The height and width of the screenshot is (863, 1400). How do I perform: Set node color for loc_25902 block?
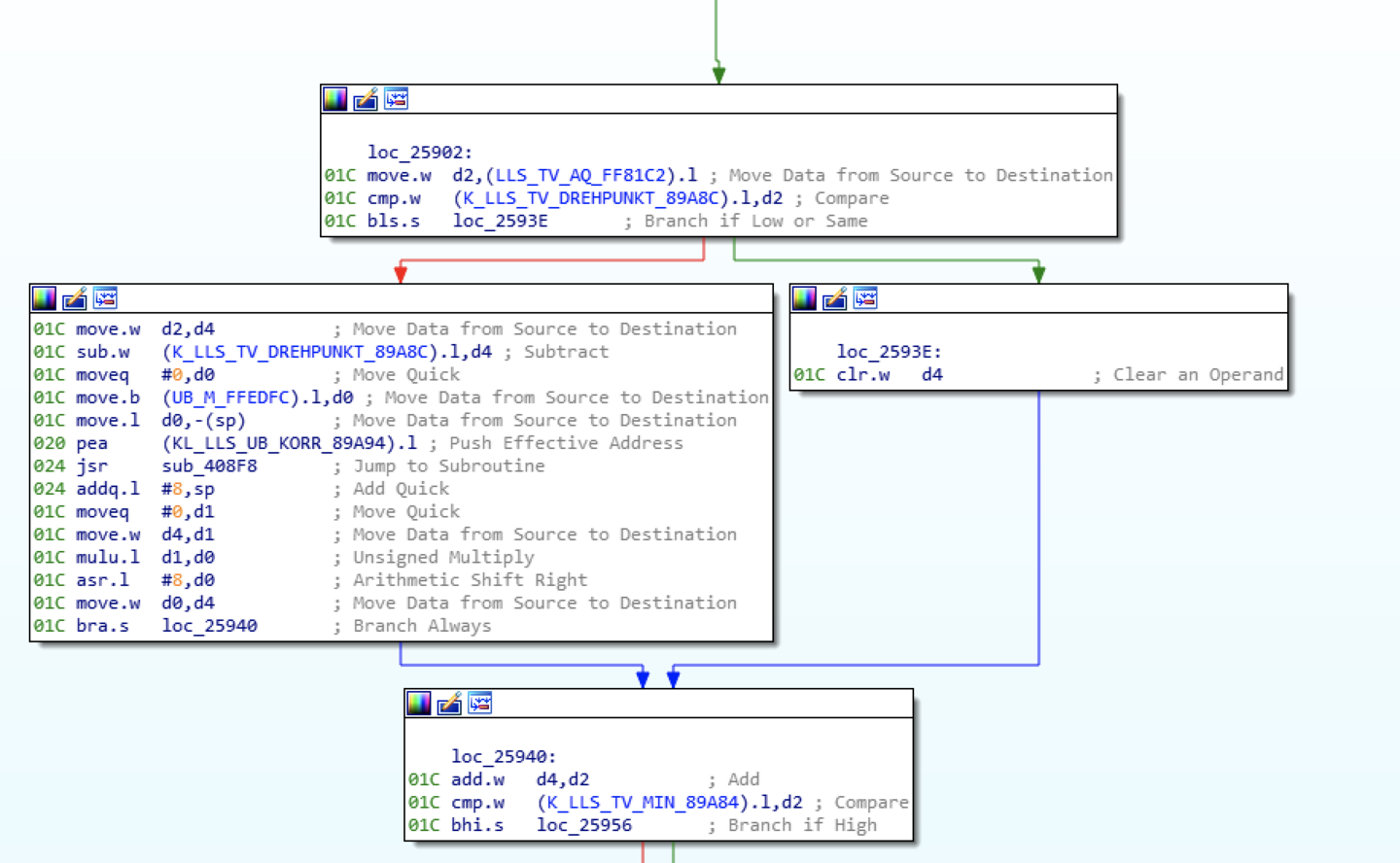tap(334, 99)
